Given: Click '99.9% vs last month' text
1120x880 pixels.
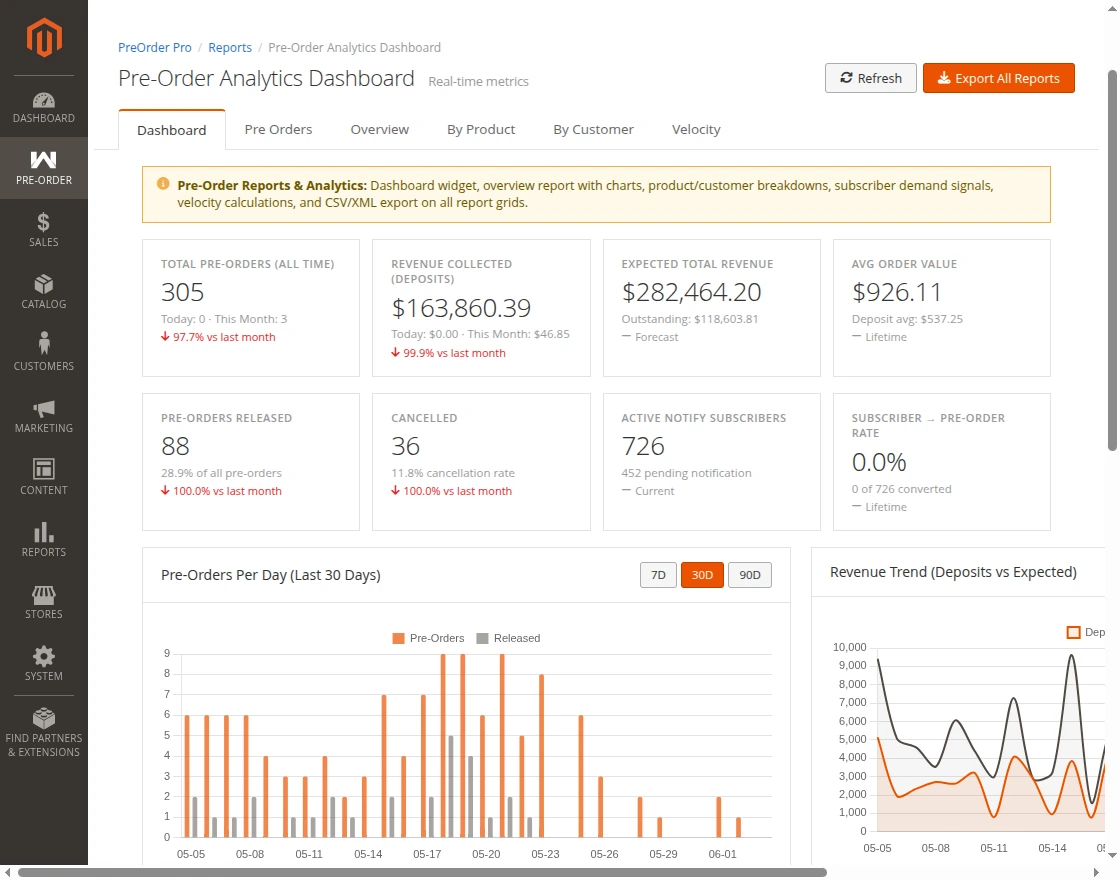Looking at the screenshot, I should 454,353.
